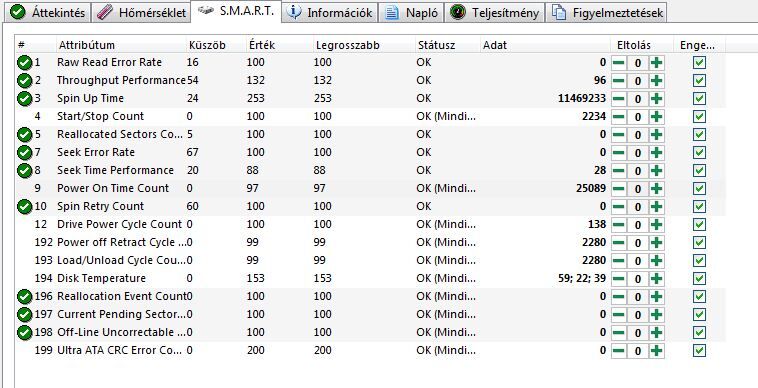
Task: Toggle enable checkbox for Start/Stop Count
Action: click(699, 116)
